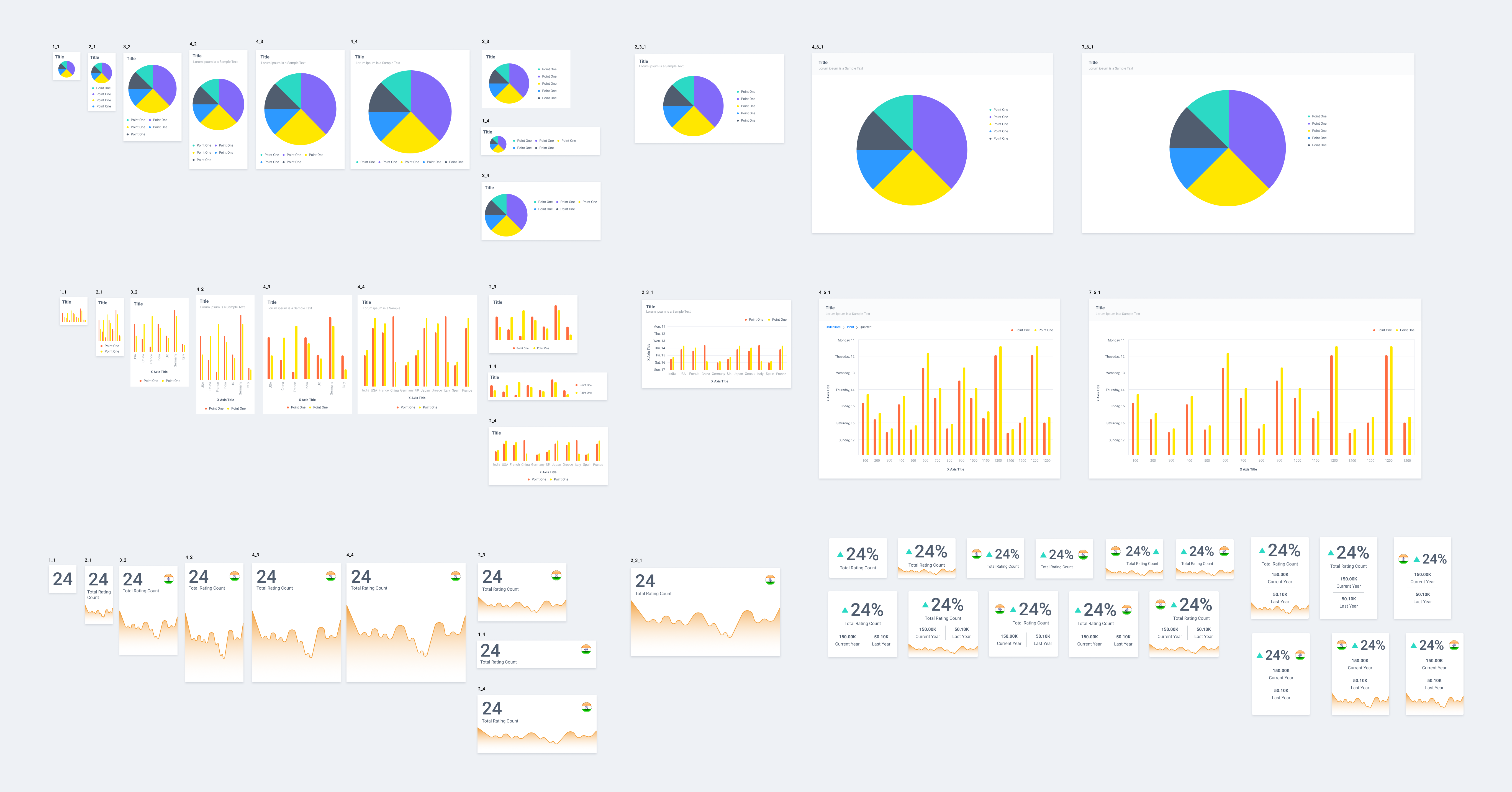Screen dimensions: 1512x792
Task: Click 7_6_1 label above the bar chart
Action: point(1094,292)
